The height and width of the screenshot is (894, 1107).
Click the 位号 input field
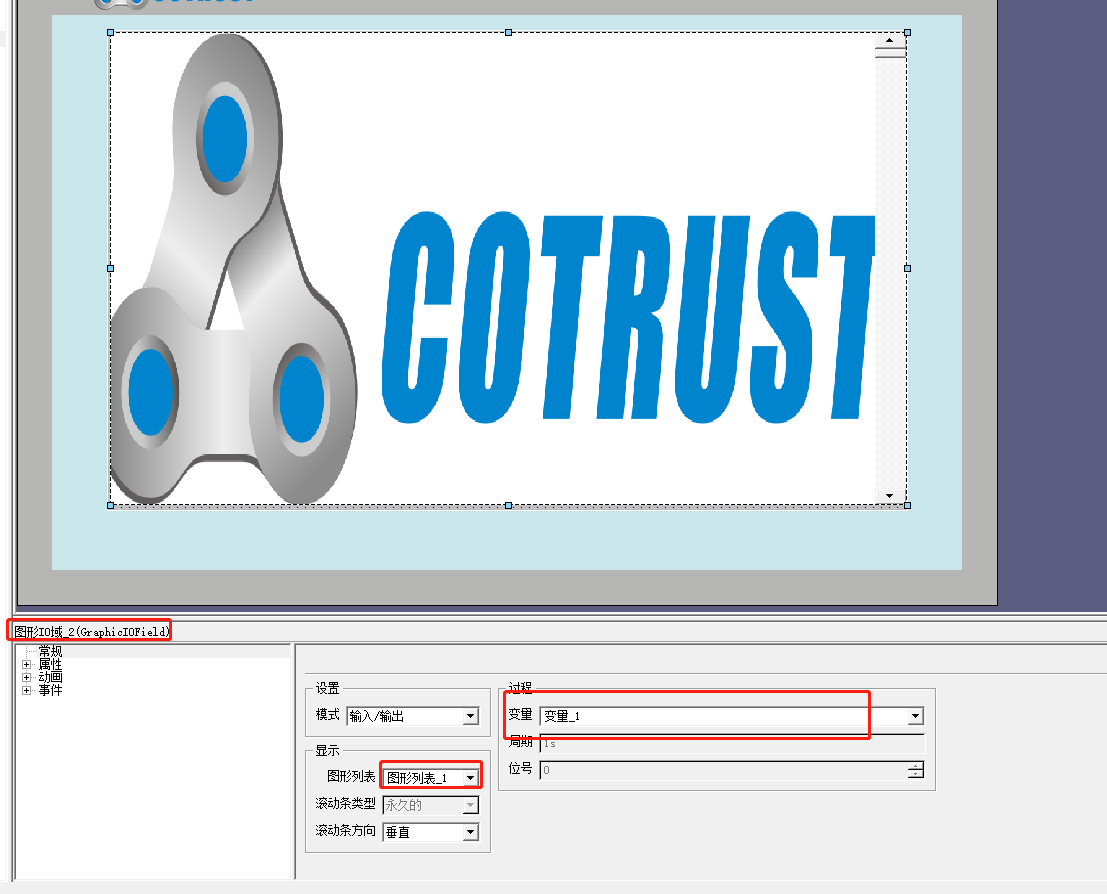[724, 770]
